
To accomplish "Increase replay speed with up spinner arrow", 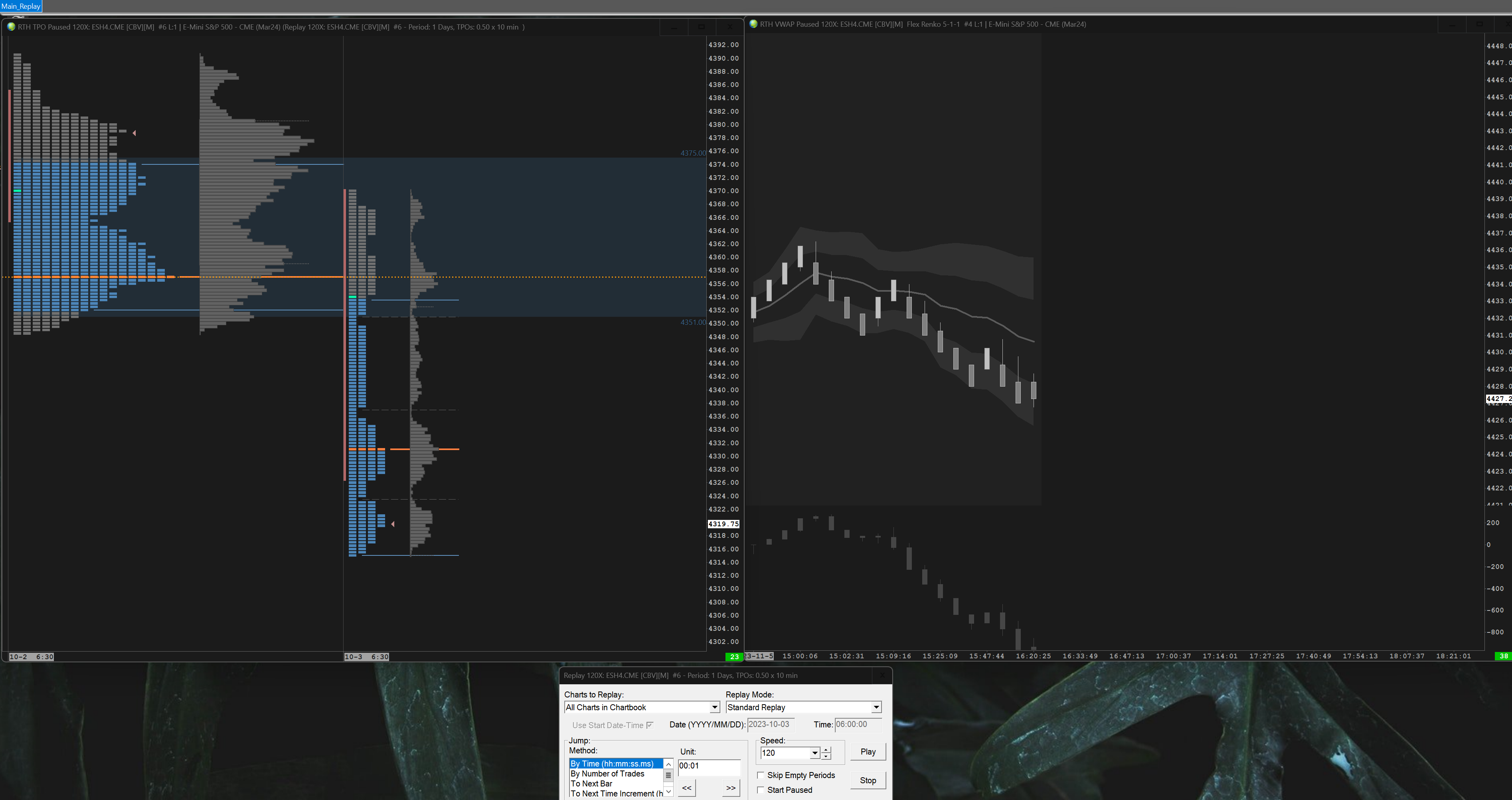I will click(x=826, y=749).
